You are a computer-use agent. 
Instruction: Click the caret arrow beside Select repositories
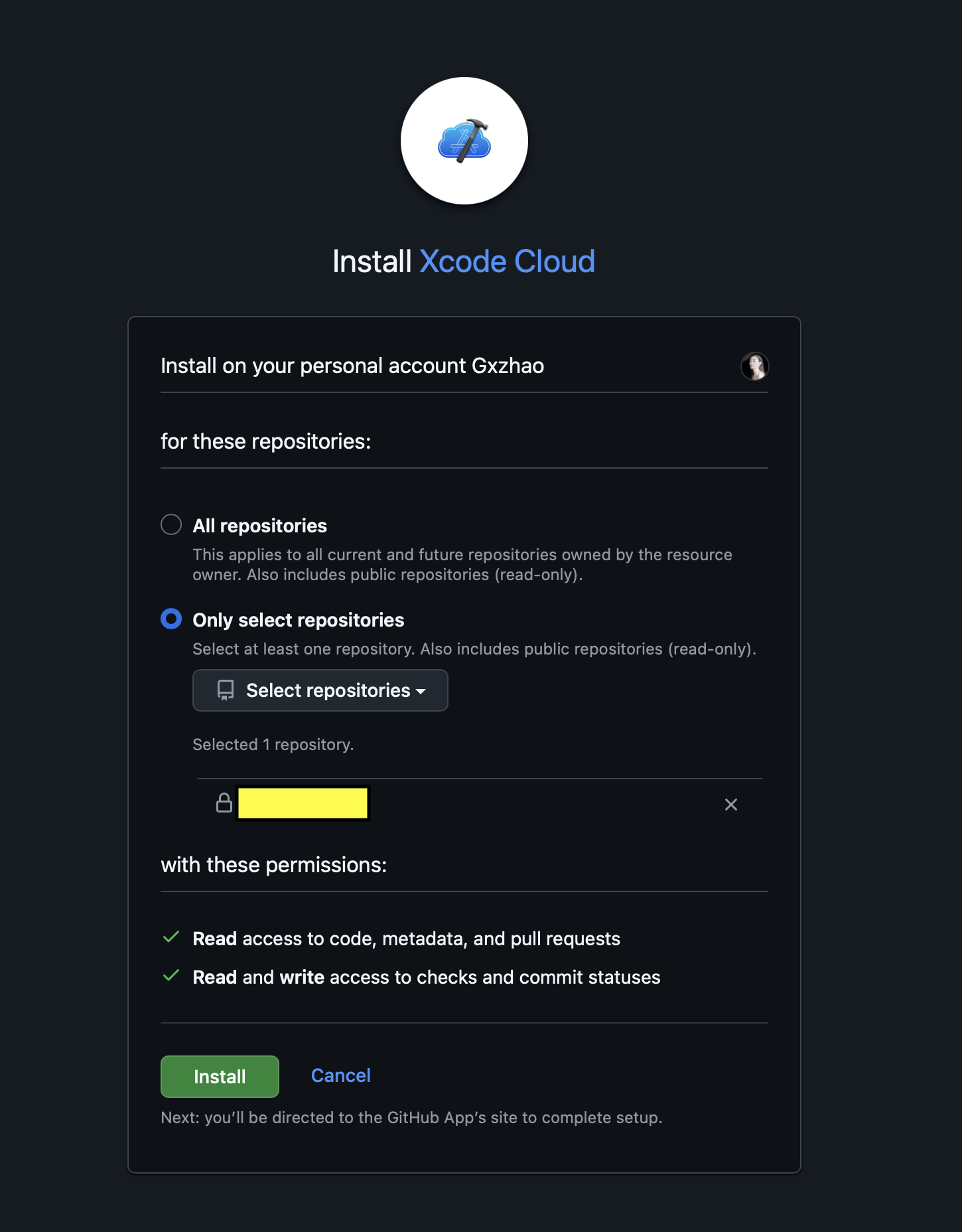click(421, 692)
